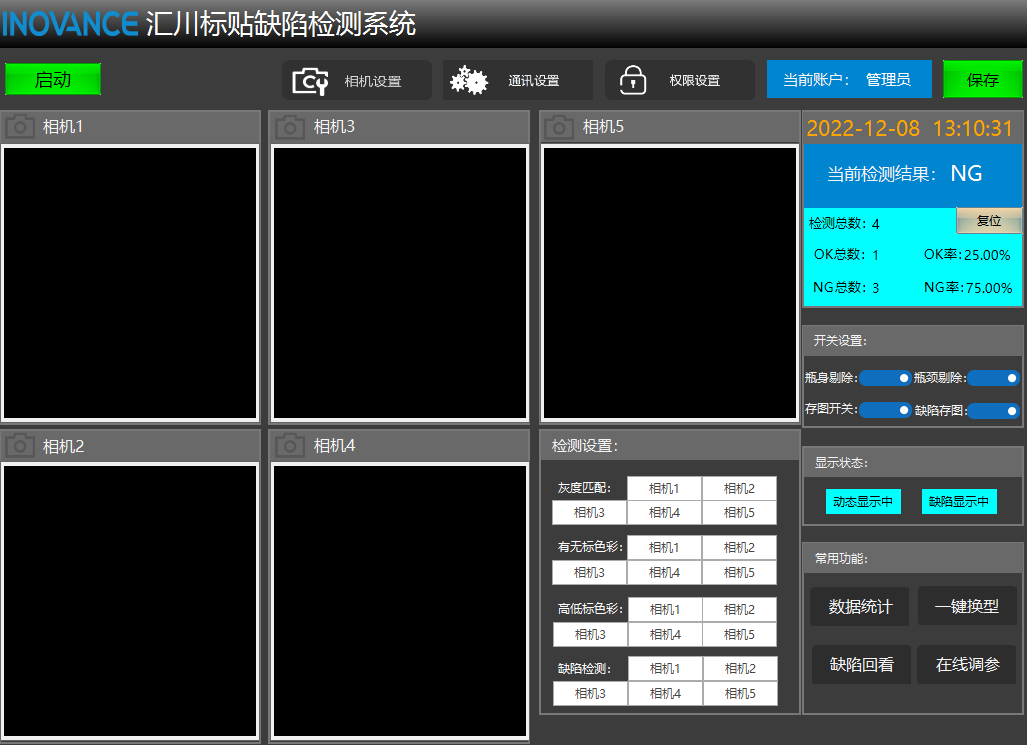1027x745 pixels.
Task: Click camera icon in 相机4 panel header
Action: coord(290,446)
